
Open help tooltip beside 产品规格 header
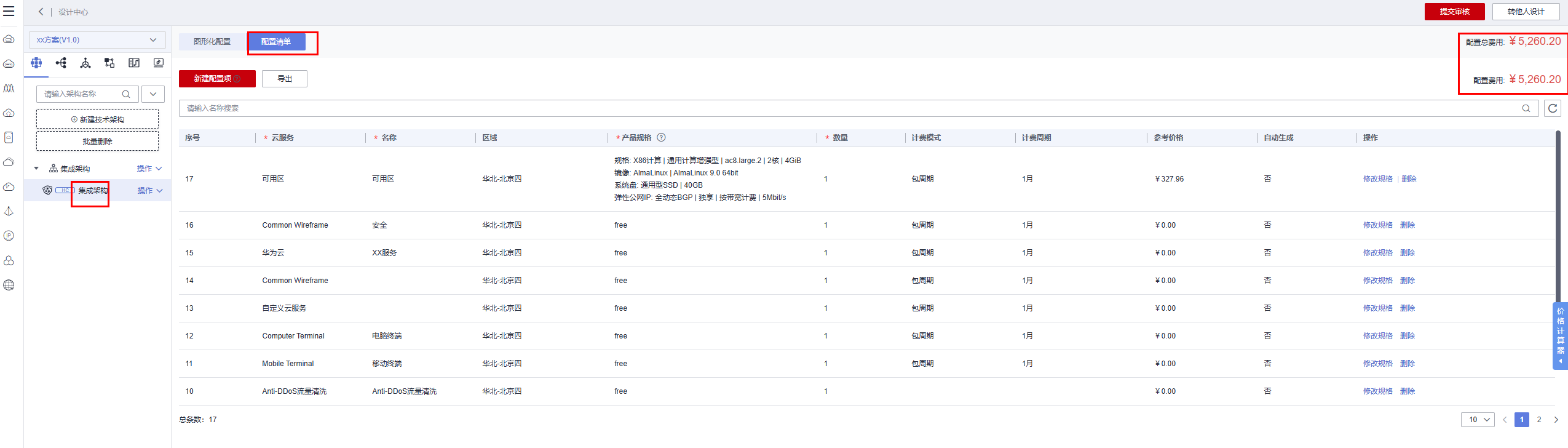[662, 137]
